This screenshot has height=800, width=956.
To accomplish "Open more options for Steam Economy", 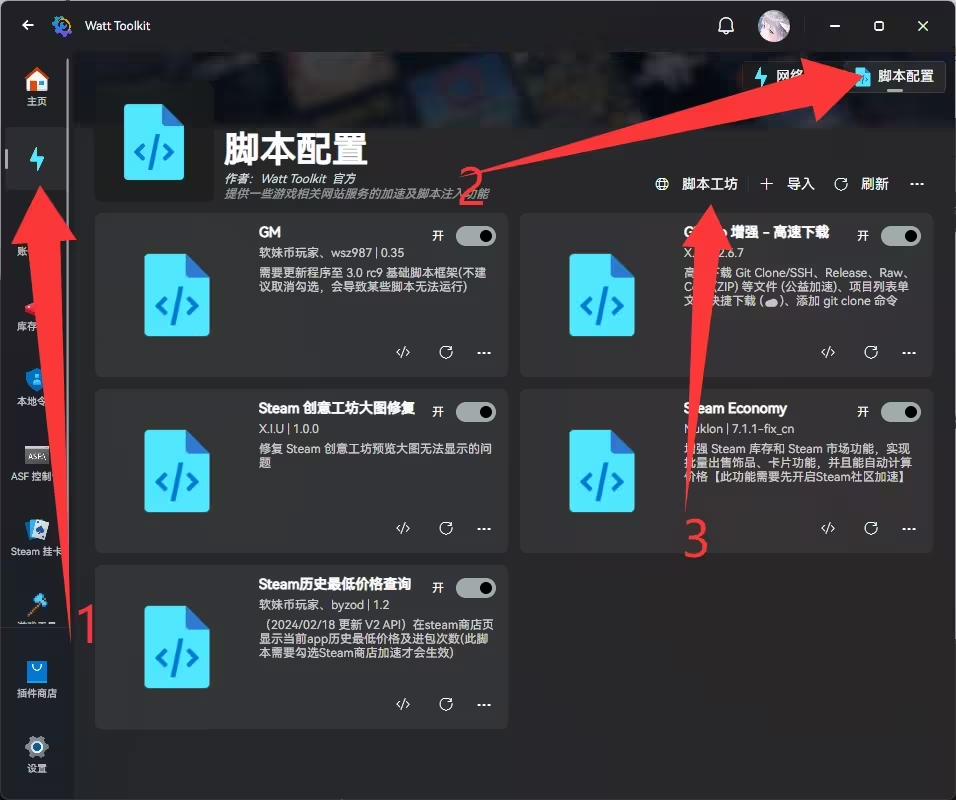I will pyautogui.click(x=909, y=529).
